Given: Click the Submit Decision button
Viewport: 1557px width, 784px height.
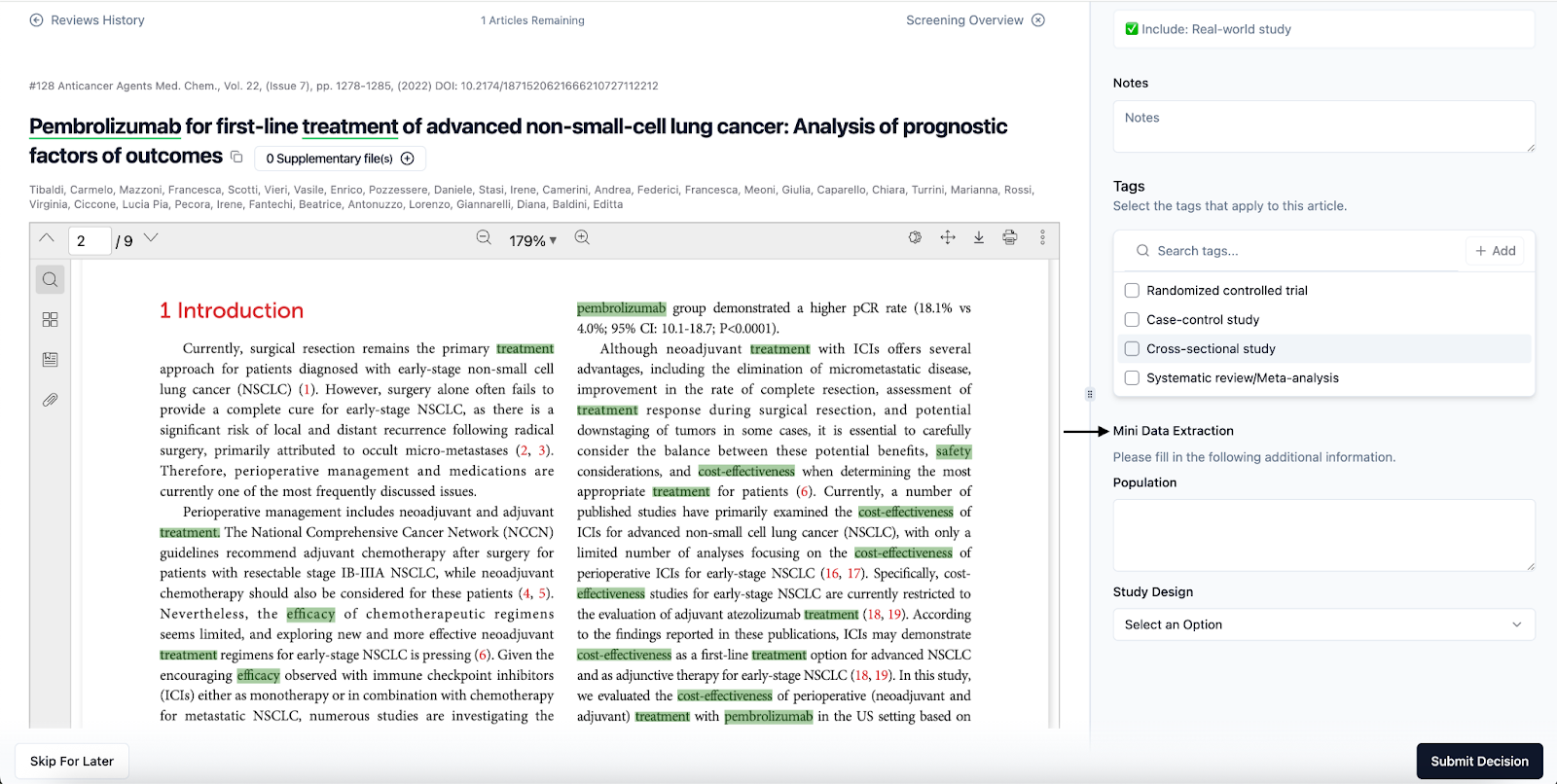Looking at the screenshot, I should click(x=1479, y=762).
